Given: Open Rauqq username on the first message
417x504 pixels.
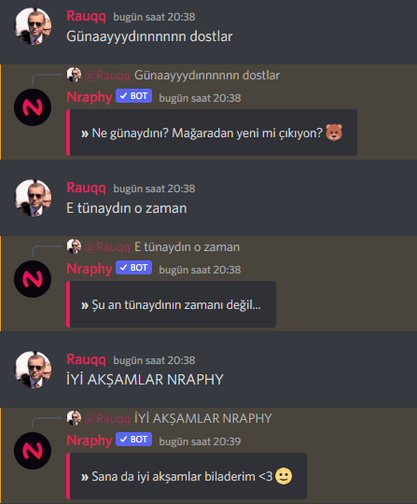Looking at the screenshot, I should (86, 16).
